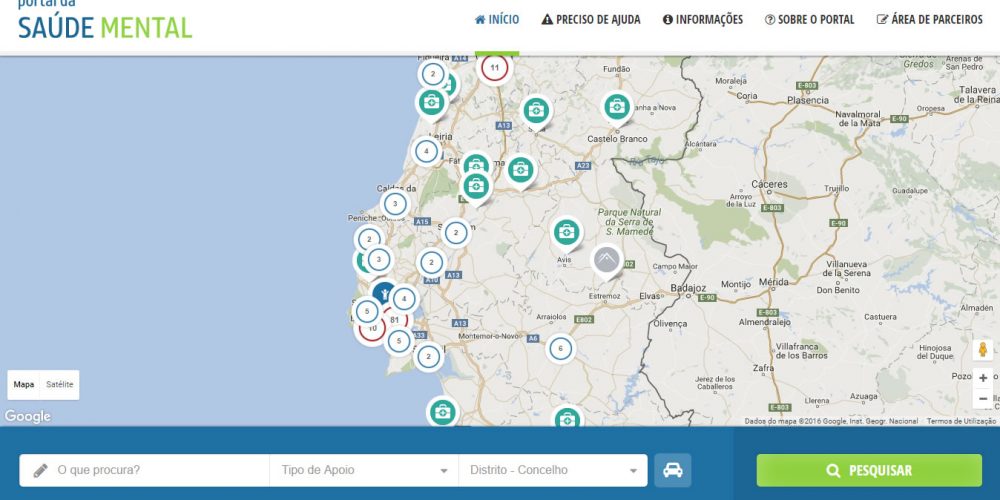The image size is (1000, 500).
Task: Open Sobre o Portal page
Action: (809, 20)
